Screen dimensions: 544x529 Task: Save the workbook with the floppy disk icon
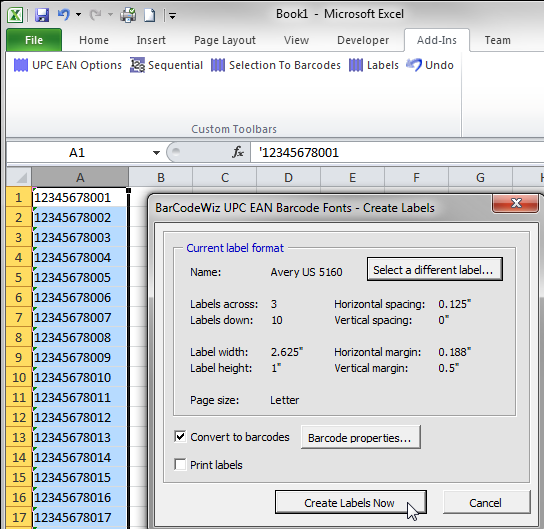[x=42, y=15]
